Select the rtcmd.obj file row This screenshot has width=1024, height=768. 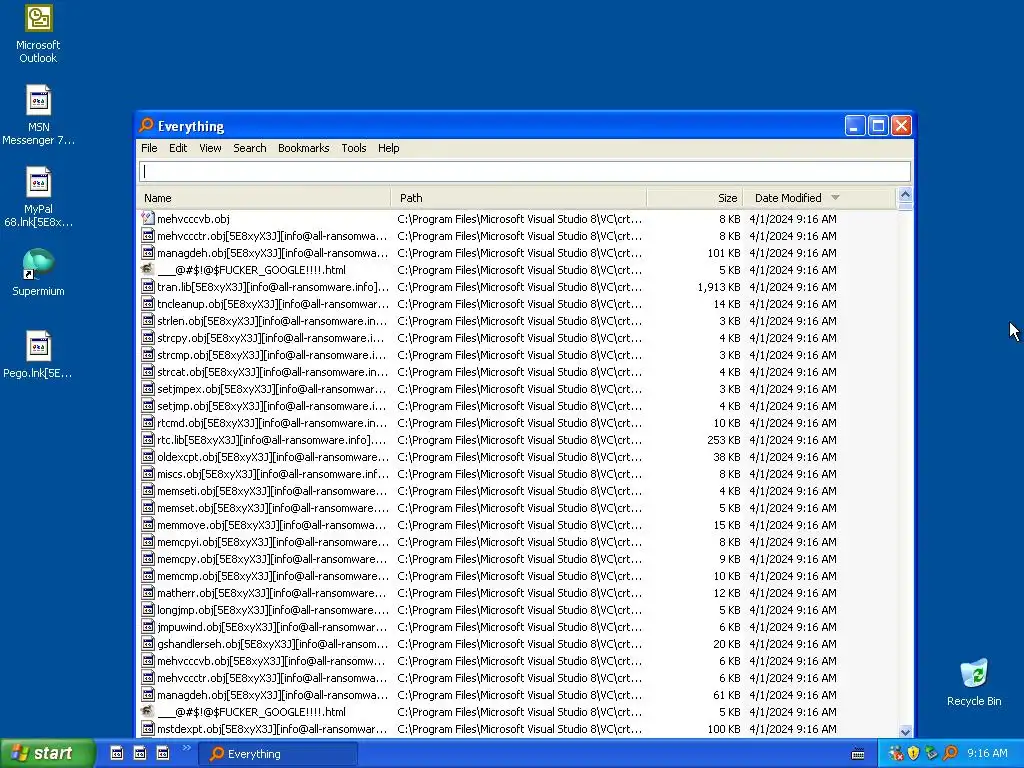[x=518, y=423]
